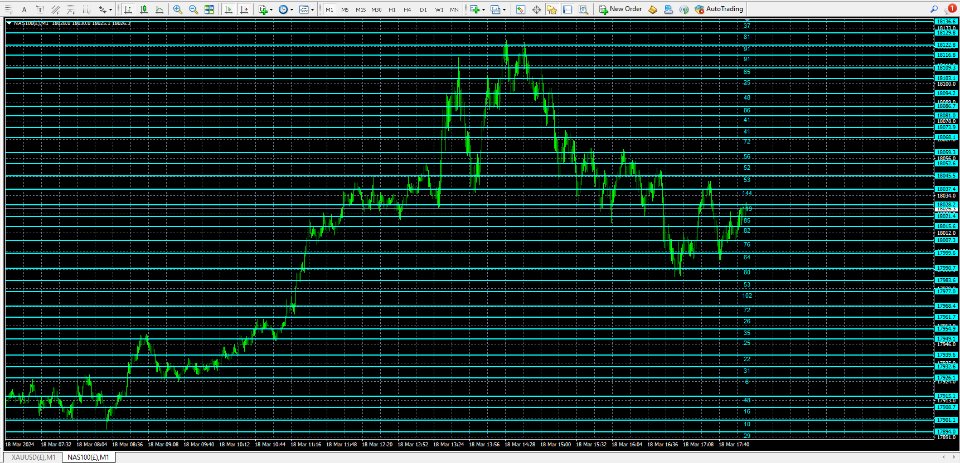Open the Data Window crosshair icon

pos(536,9)
